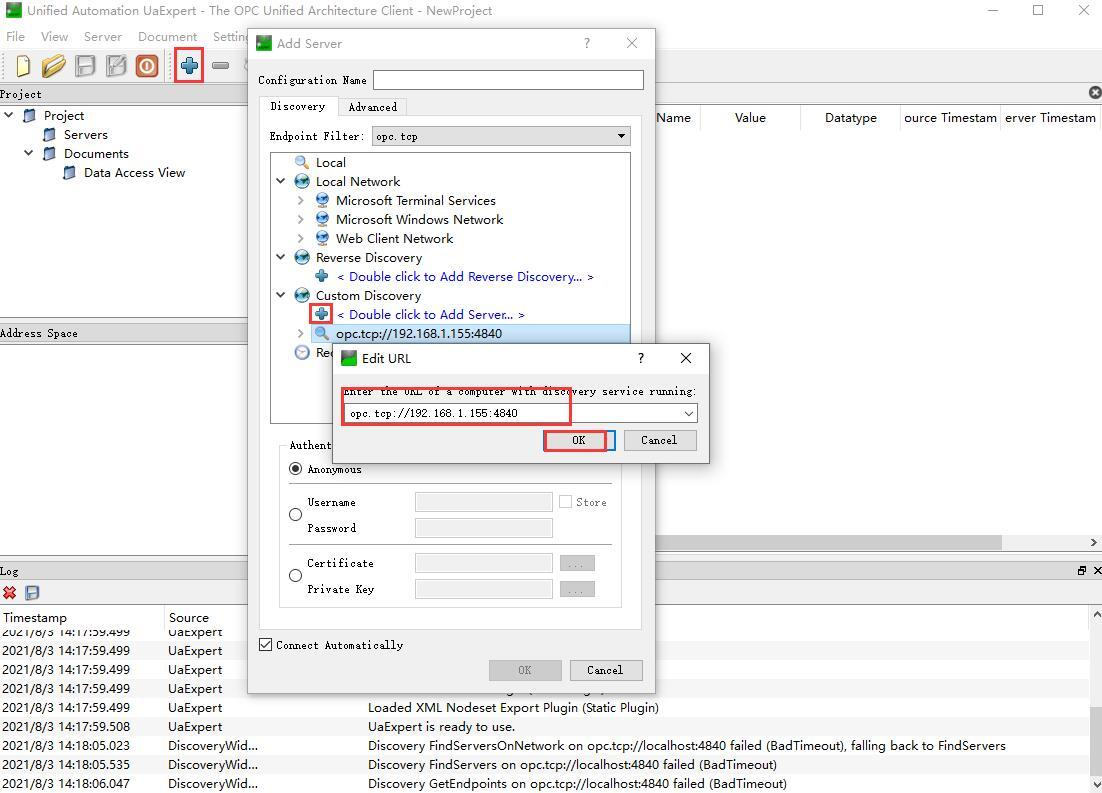Select the Username/Password radio button
The height and width of the screenshot is (793, 1102).
pos(296,515)
